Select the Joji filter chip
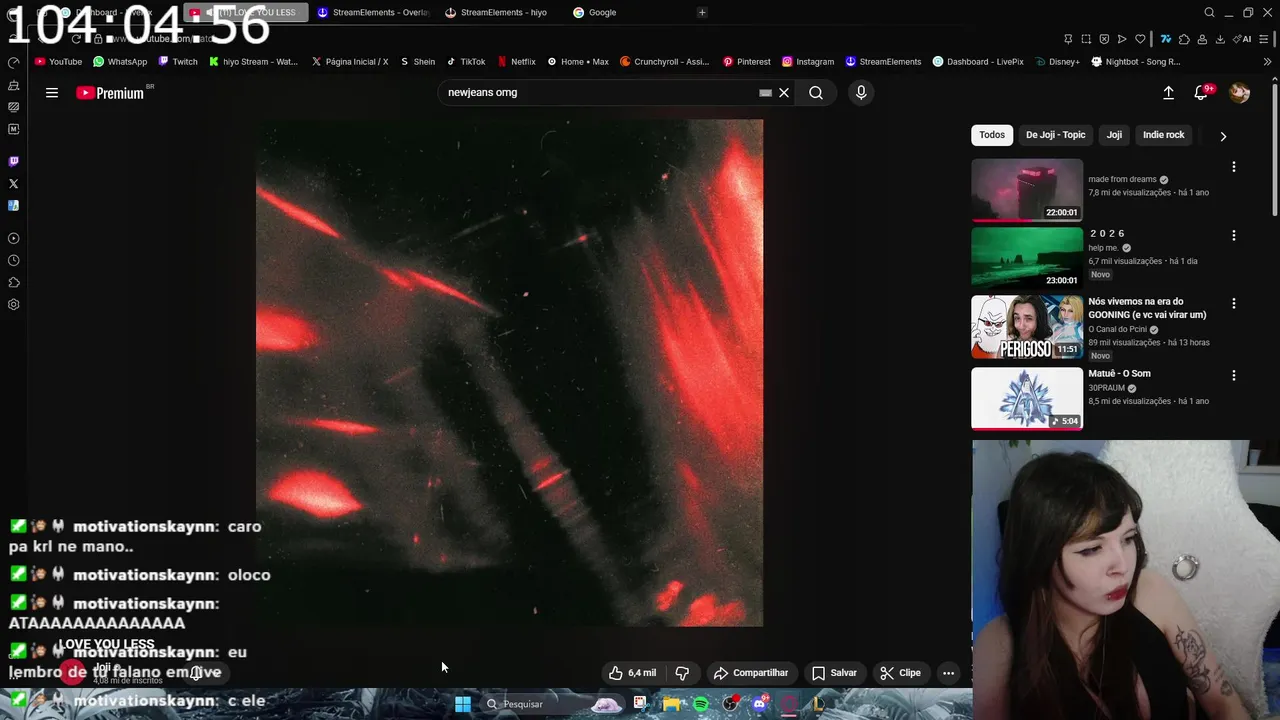The width and height of the screenshot is (1280, 720). tap(1114, 135)
